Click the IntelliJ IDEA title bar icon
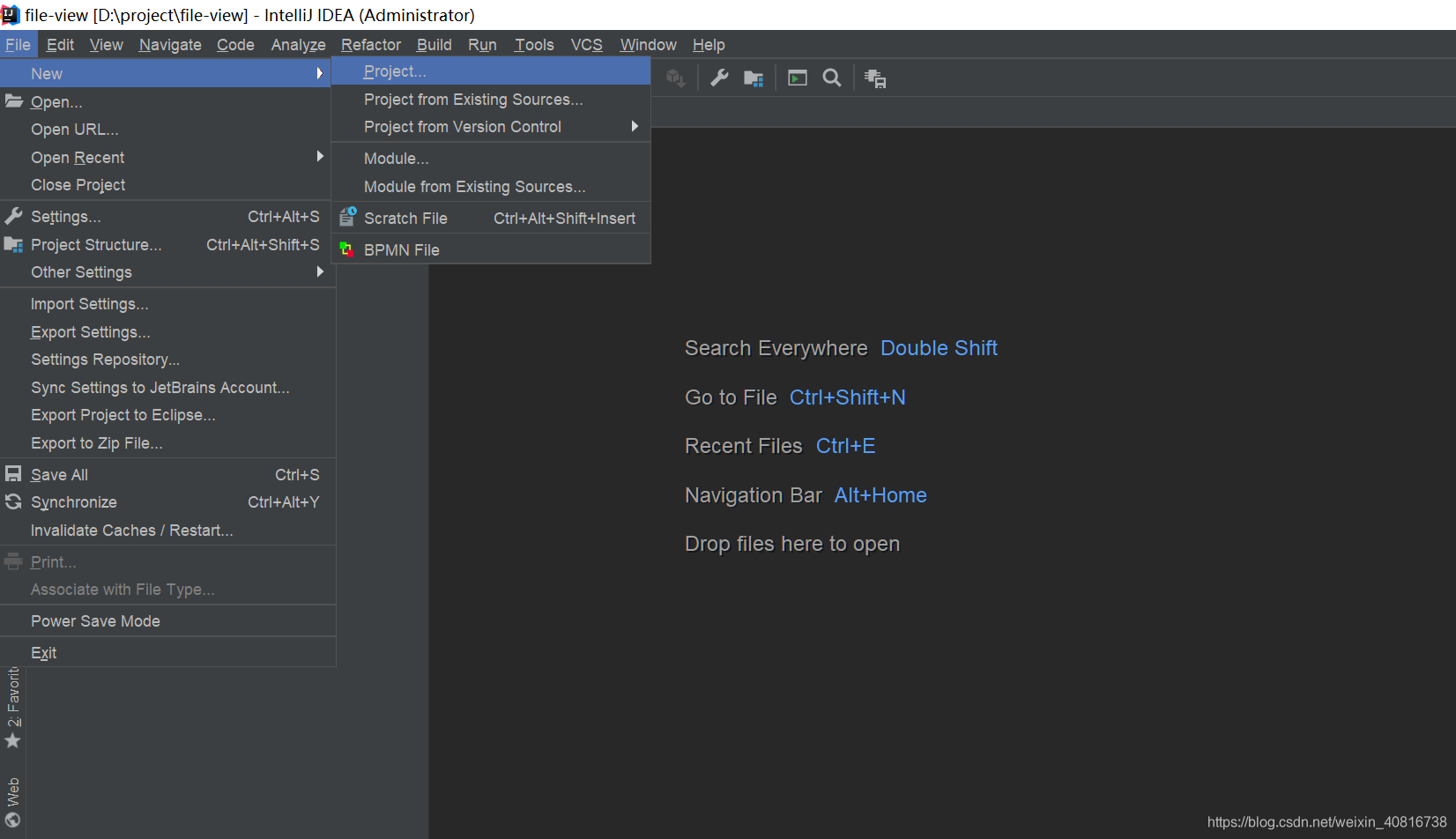This screenshot has width=1456, height=839. (10, 14)
